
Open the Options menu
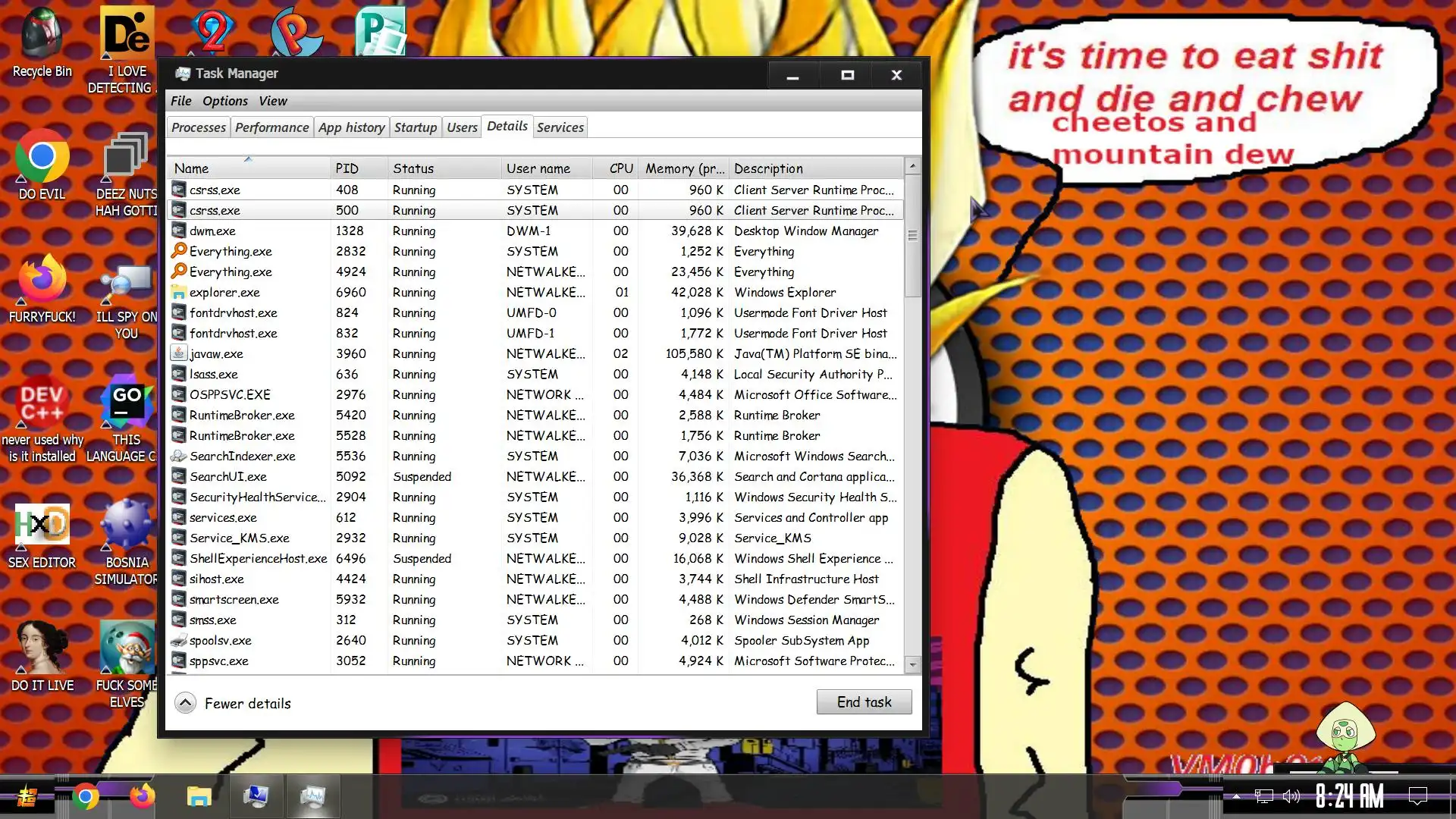(224, 101)
